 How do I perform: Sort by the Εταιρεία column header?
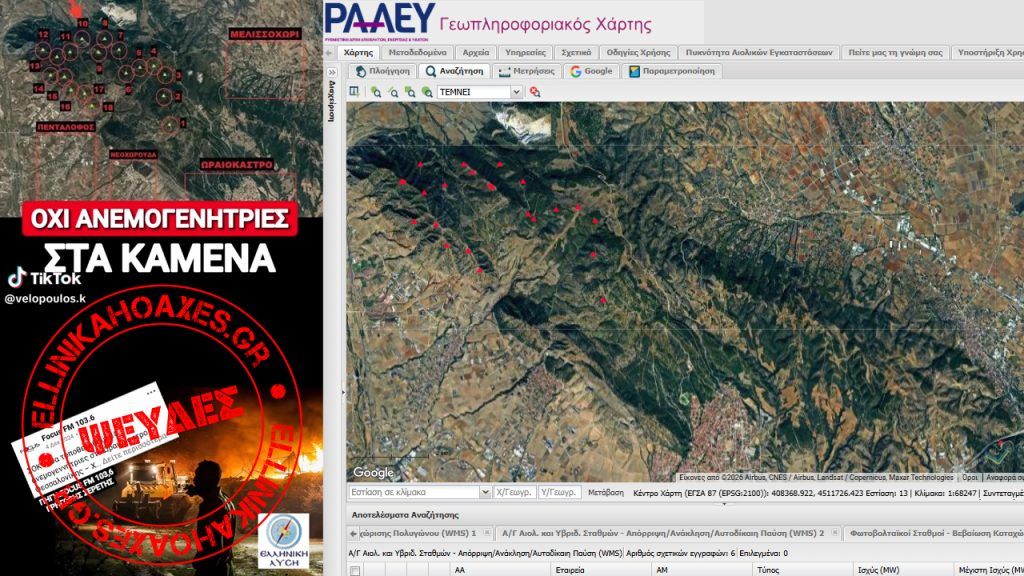[601, 570]
